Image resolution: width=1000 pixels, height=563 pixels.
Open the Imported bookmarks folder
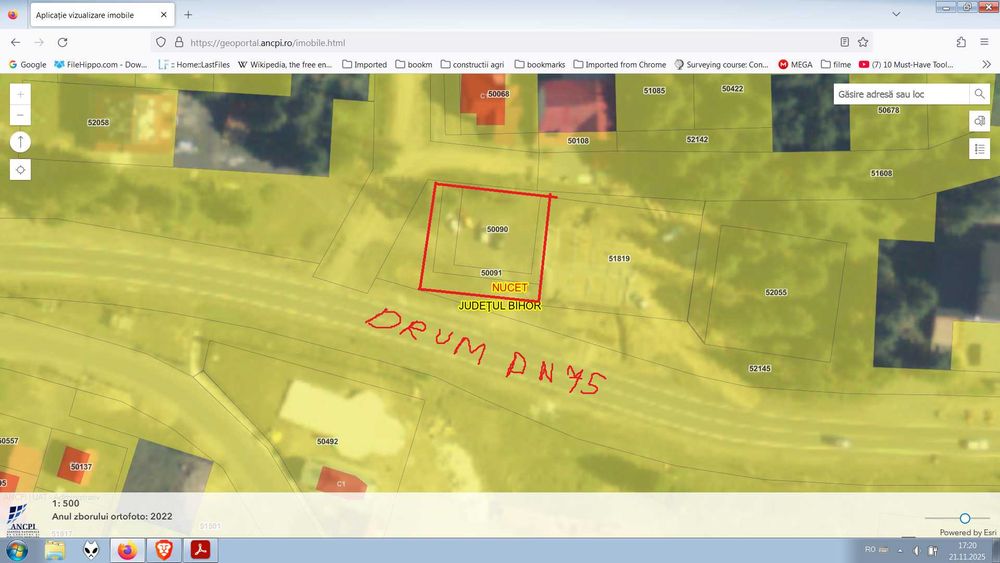point(364,64)
